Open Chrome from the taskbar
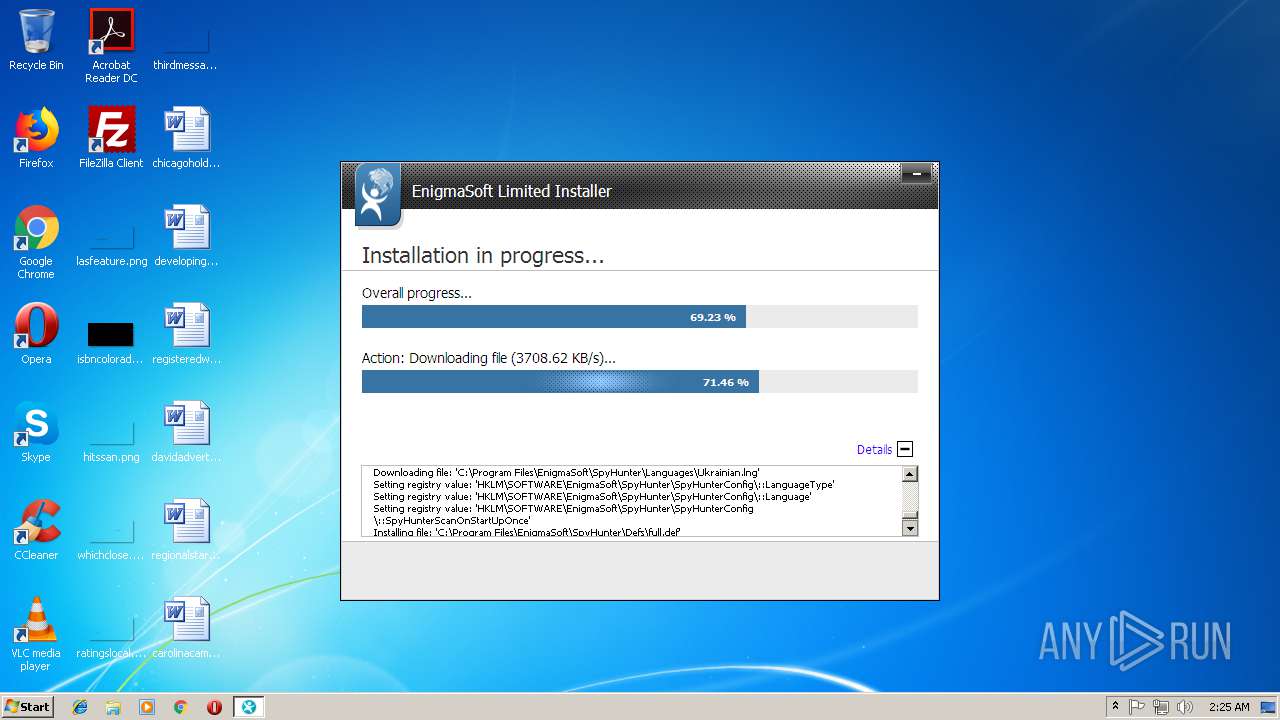The width and height of the screenshot is (1280, 720). (x=181, y=707)
